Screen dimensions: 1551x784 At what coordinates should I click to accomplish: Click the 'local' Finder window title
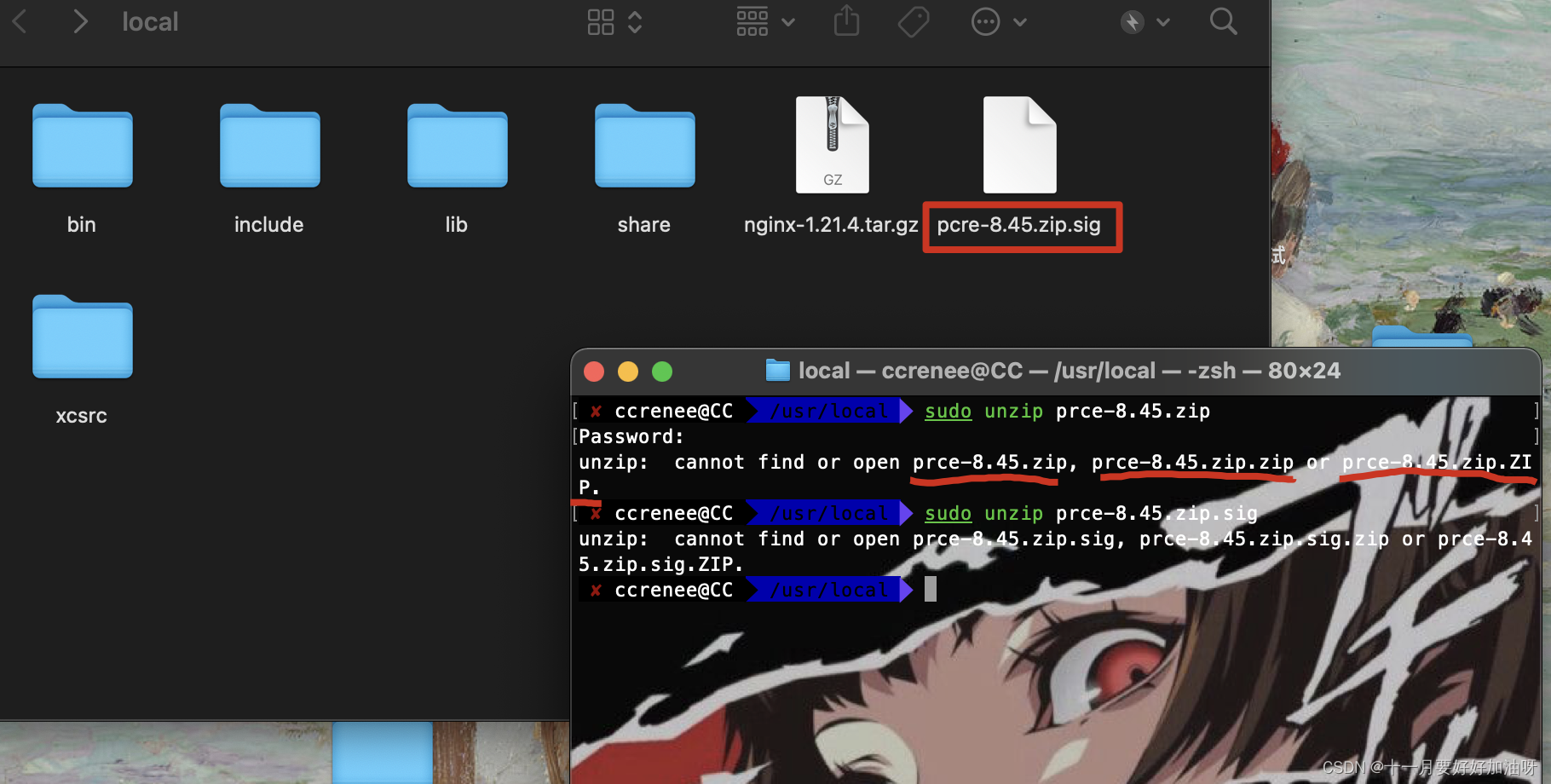coord(150,21)
